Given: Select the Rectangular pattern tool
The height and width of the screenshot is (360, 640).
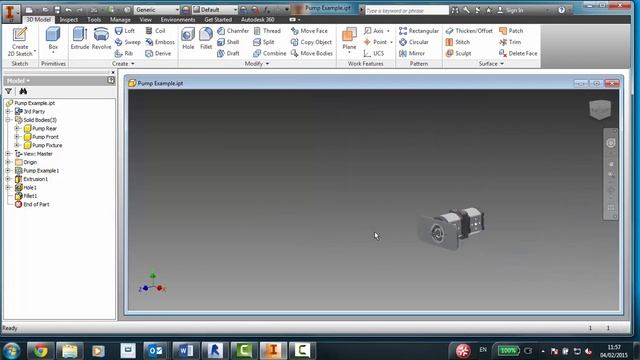Looking at the screenshot, I should pyautogui.click(x=419, y=31).
